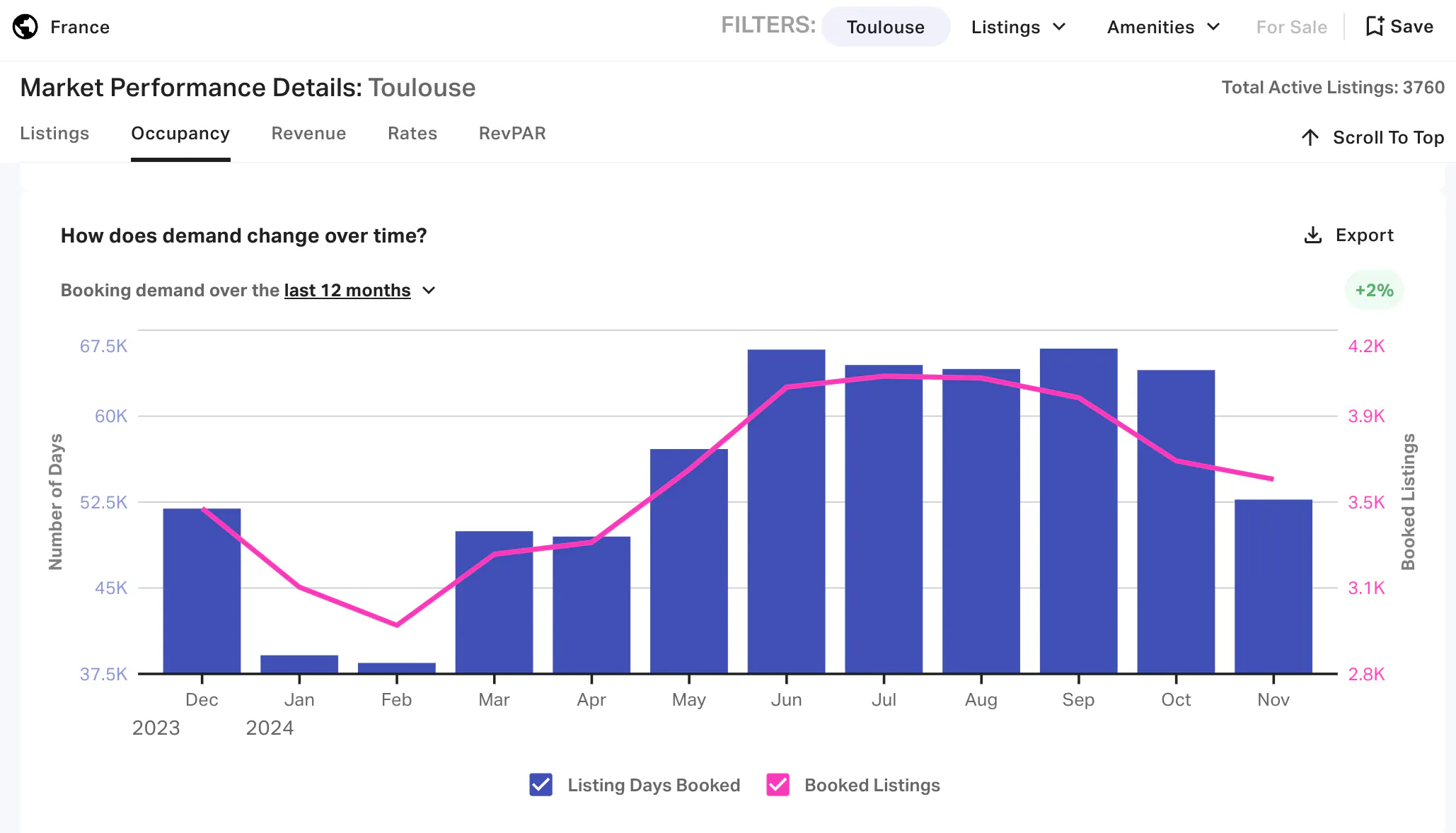Open the Amenities filter dropdown
The image size is (1456, 833).
coord(1163,27)
